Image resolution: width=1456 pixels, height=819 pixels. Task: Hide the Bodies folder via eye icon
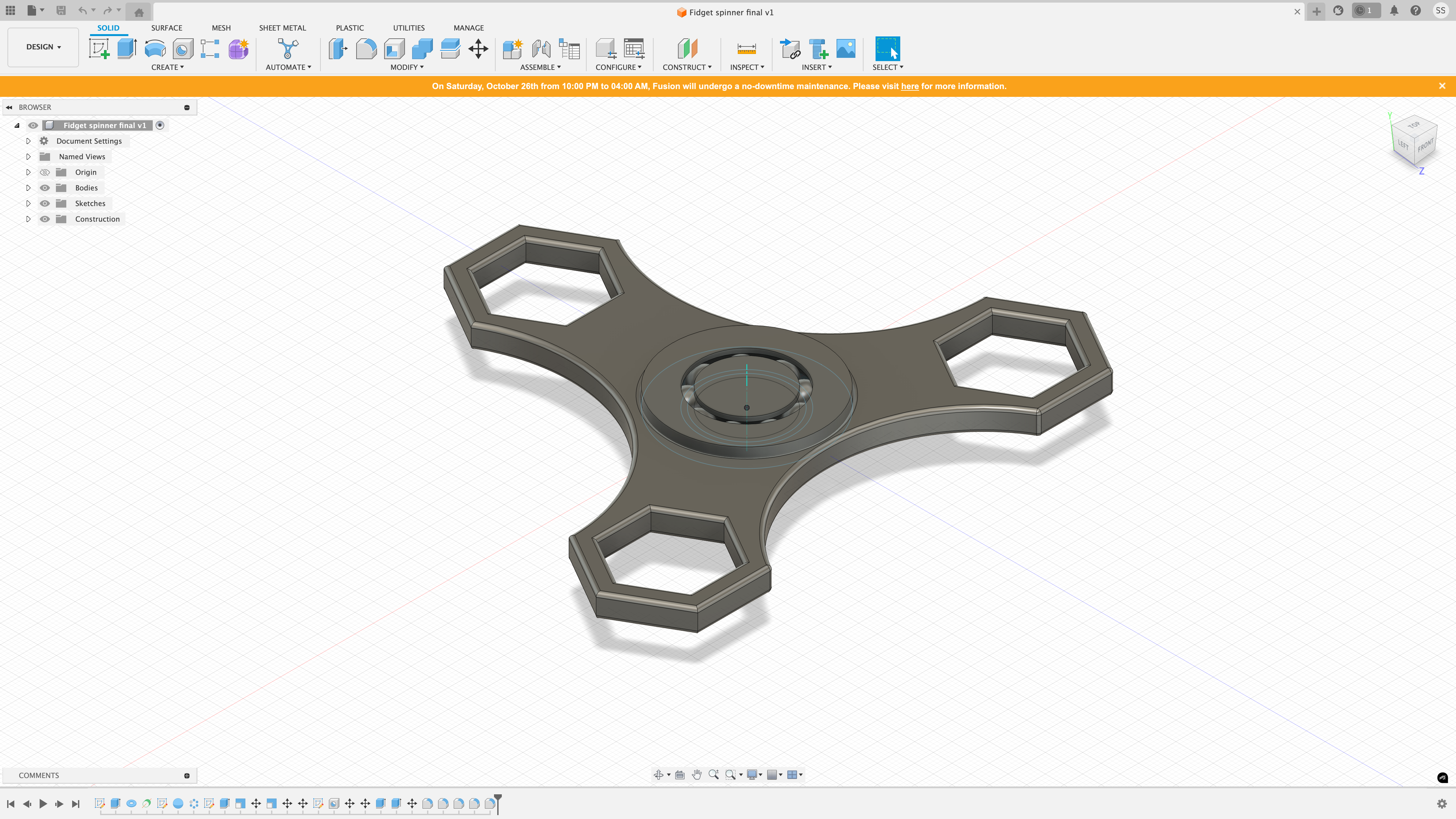[45, 188]
